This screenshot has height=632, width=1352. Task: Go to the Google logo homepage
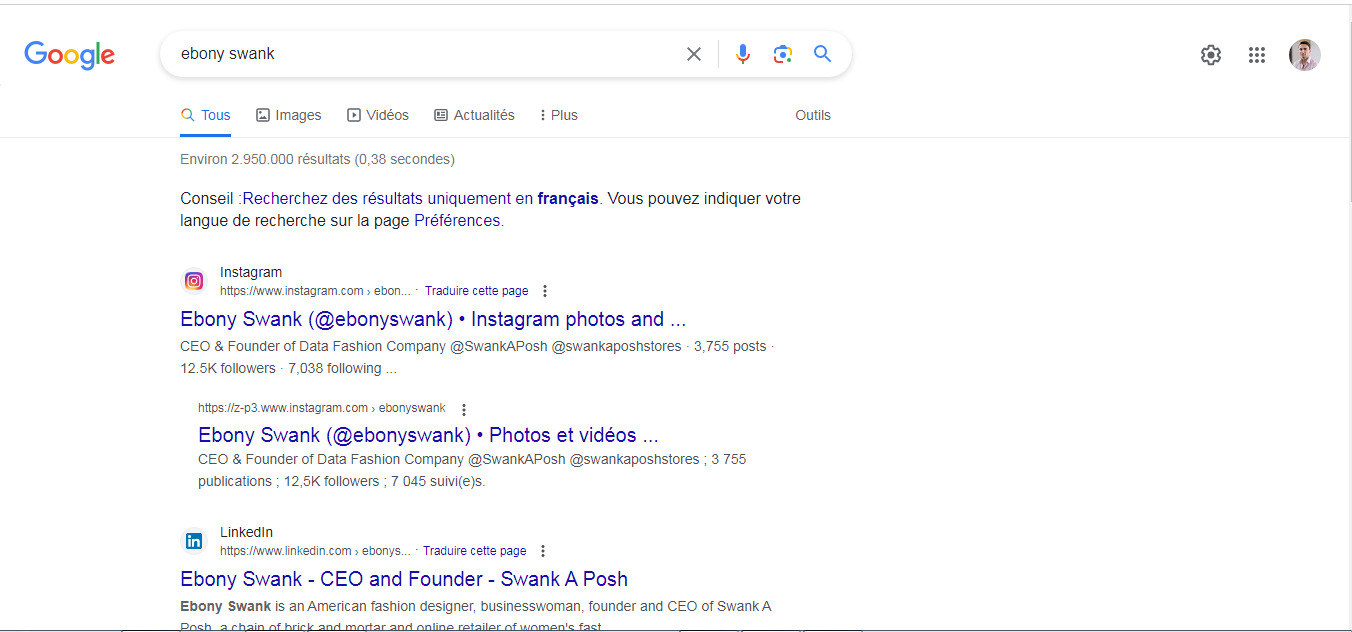tap(70, 55)
